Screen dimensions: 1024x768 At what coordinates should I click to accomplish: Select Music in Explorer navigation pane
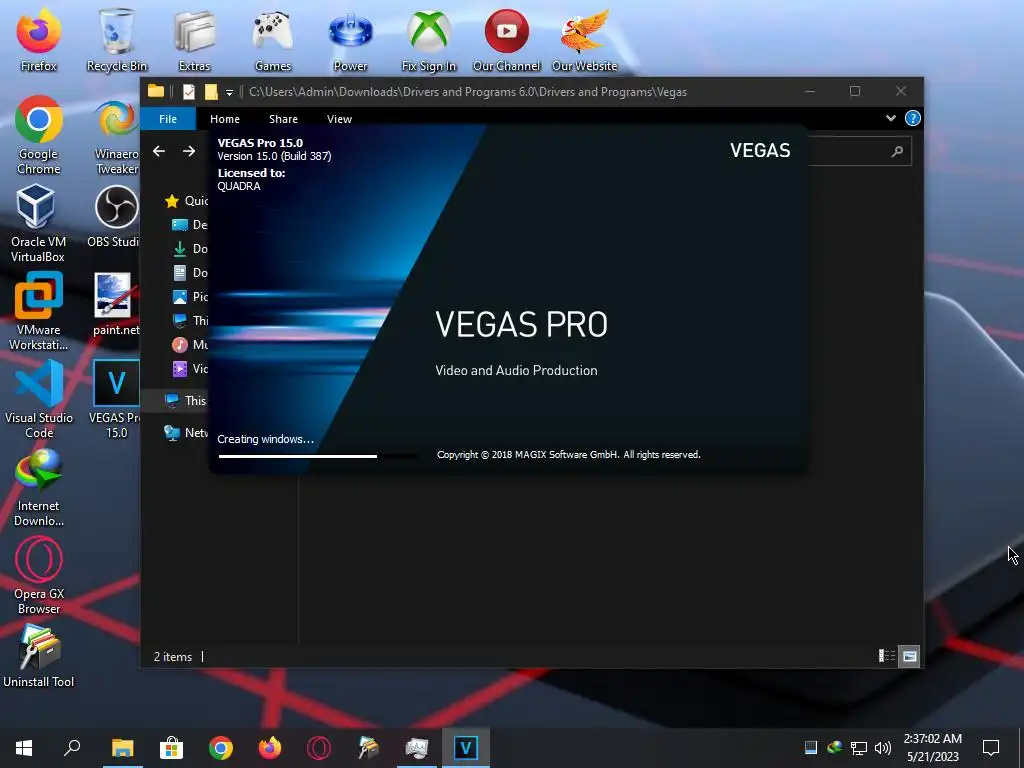click(189, 345)
